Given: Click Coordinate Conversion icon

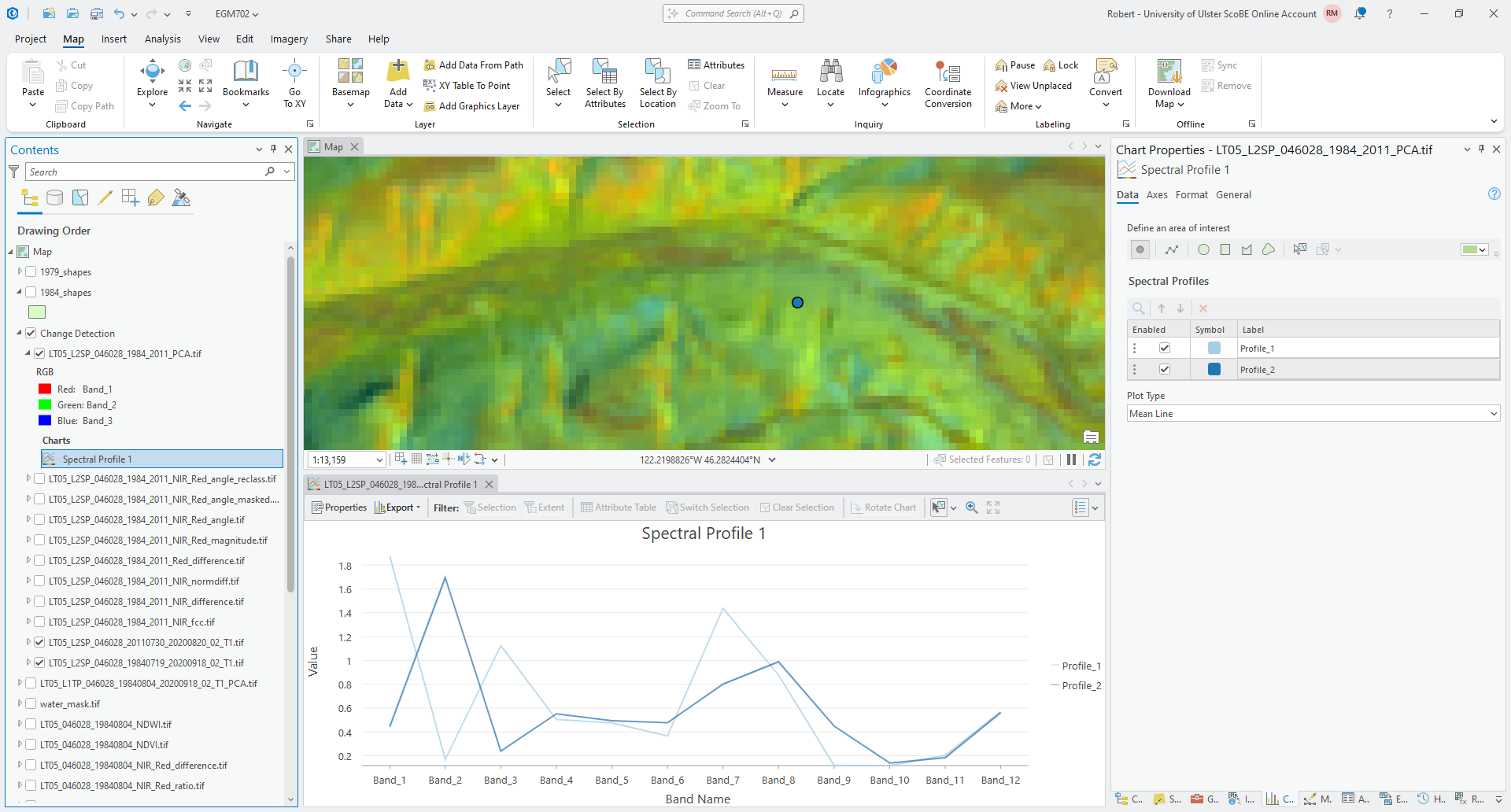Looking at the screenshot, I should (948, 82).
